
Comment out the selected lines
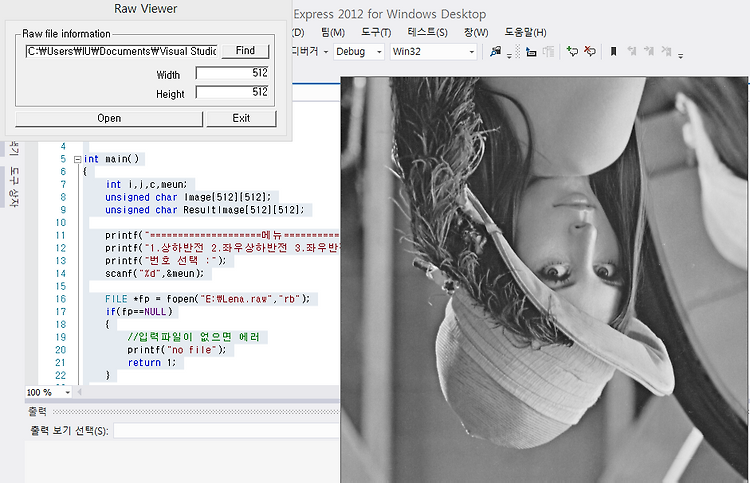click(572, 51)
